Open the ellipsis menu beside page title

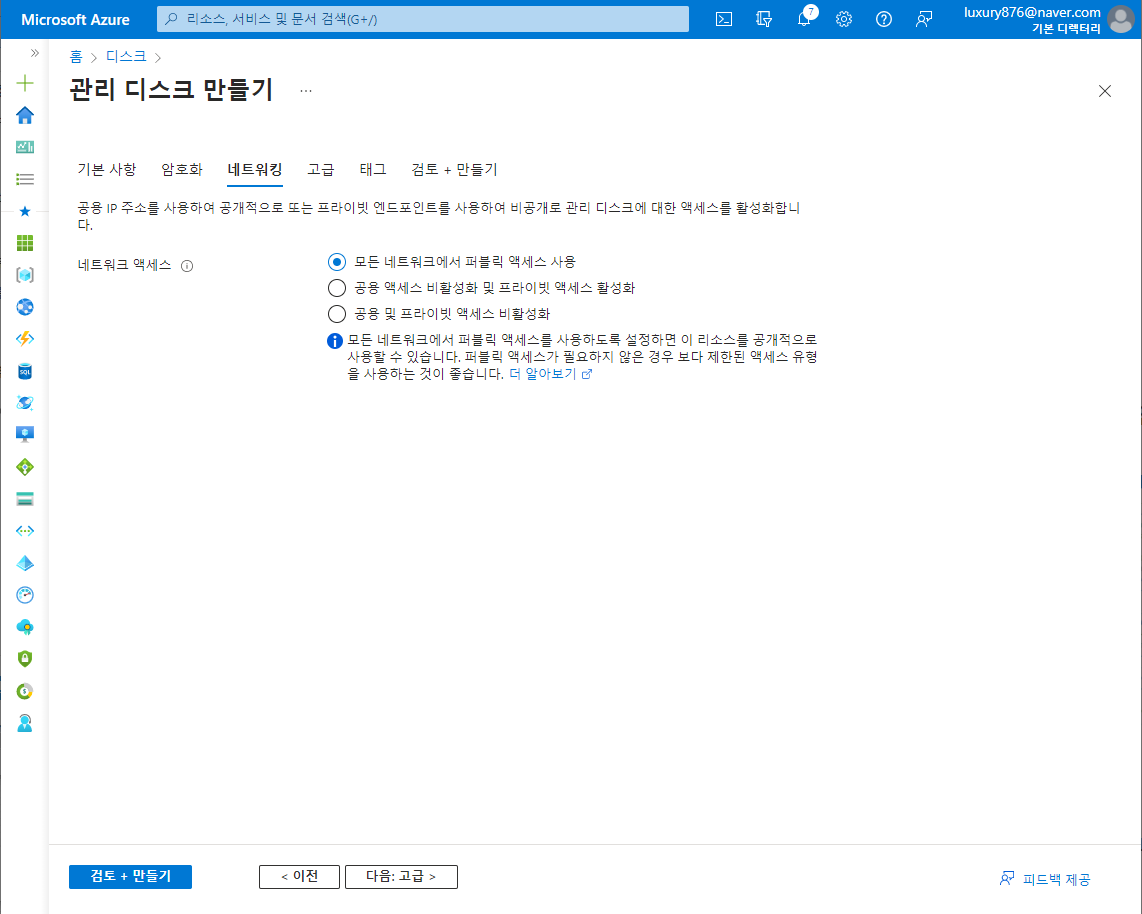[x=306, y=91]
